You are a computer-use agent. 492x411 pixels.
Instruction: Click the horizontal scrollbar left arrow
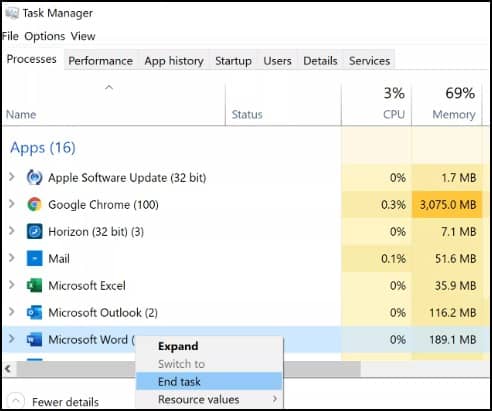click(8, 369)
